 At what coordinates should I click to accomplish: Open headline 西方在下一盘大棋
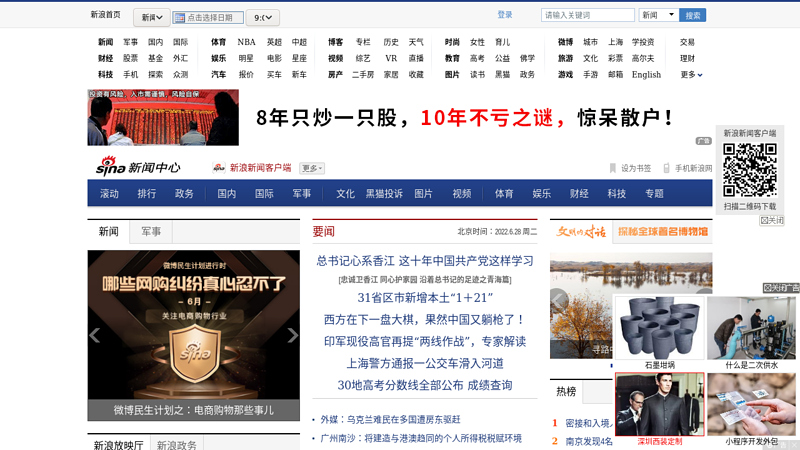point(425,319)
